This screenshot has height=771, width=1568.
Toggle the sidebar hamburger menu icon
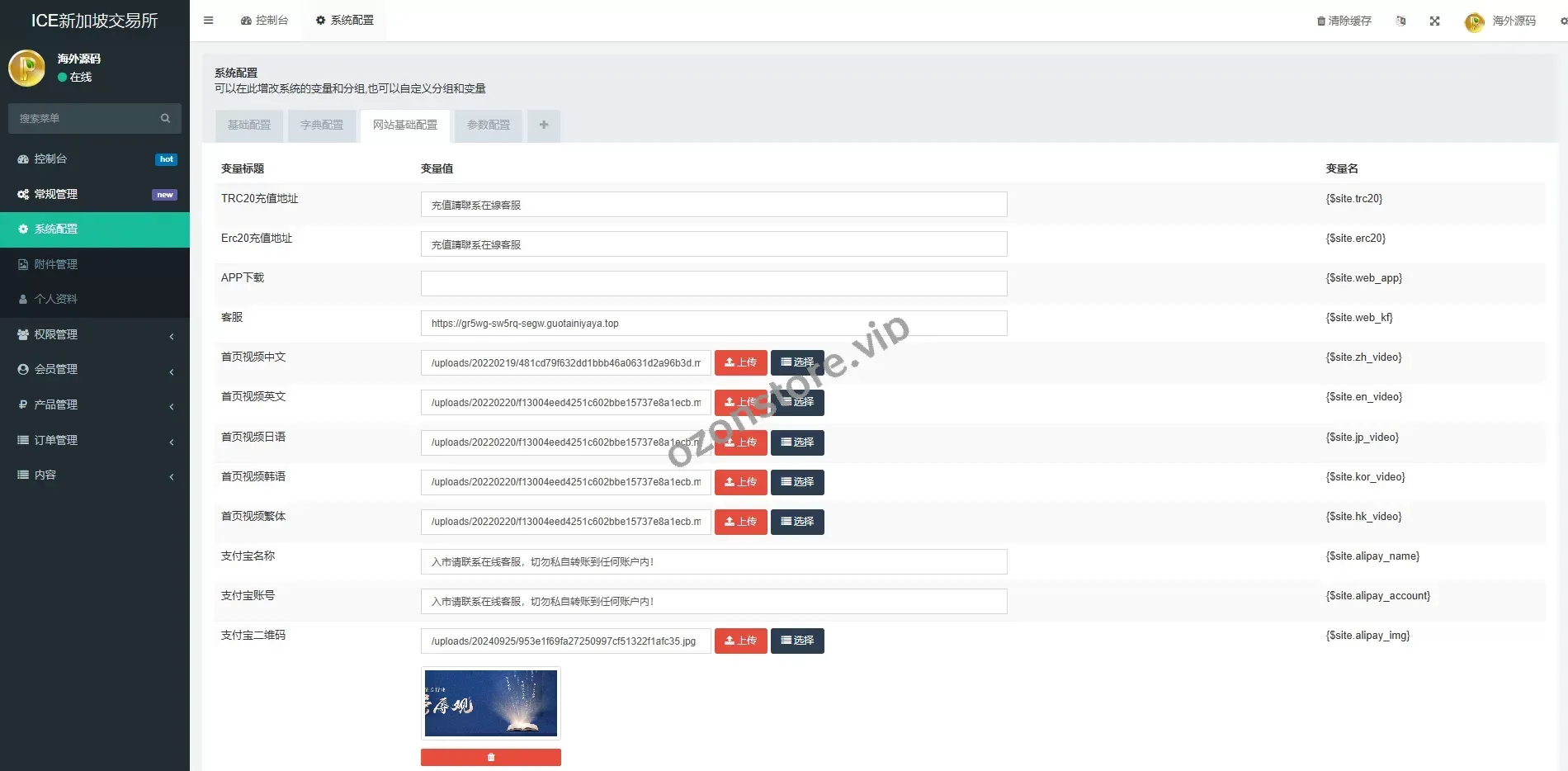coord(209,21)
